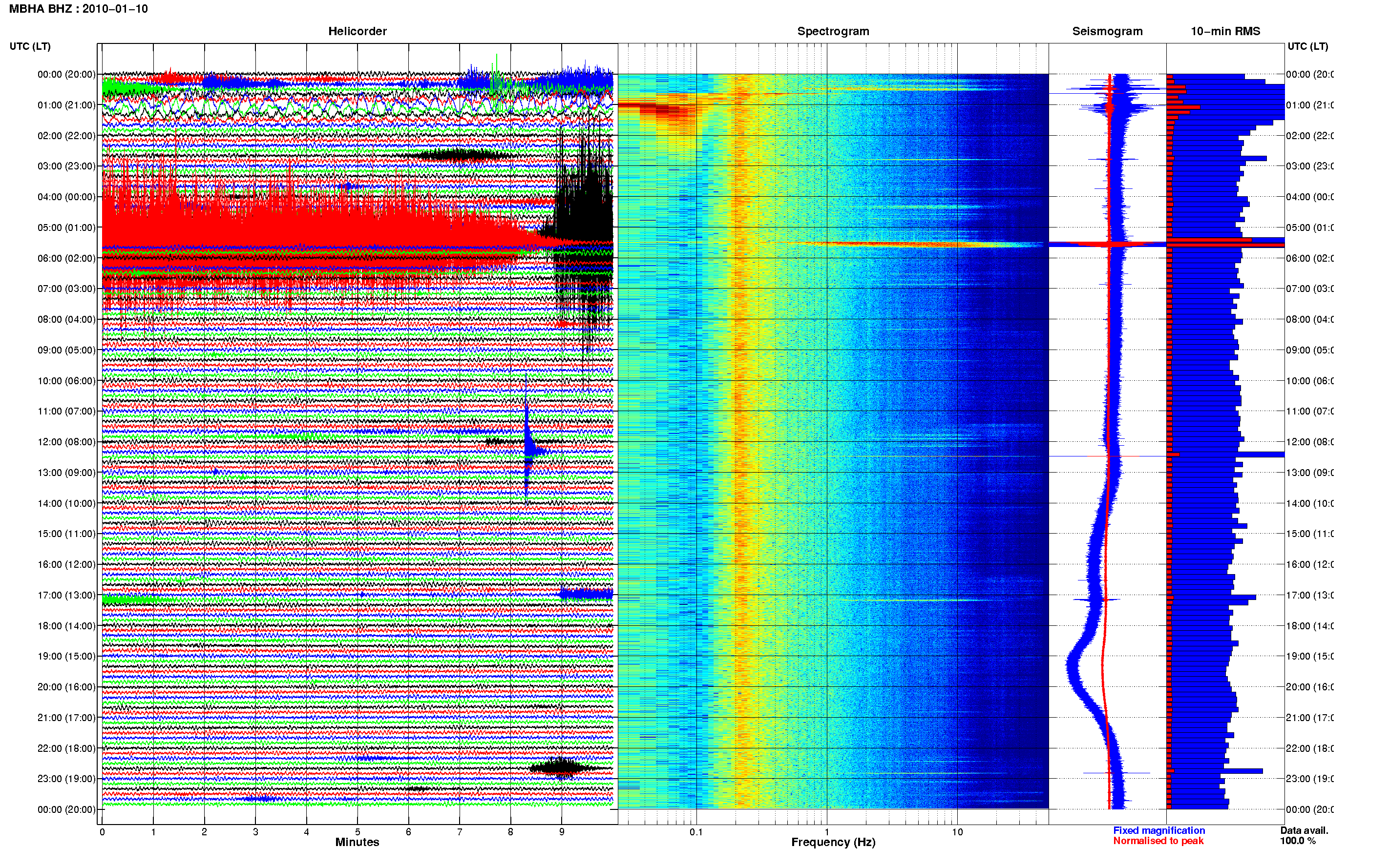Click the 'Data avail.' label
The width and height of the screenshot is (1389, 868).
click(1304, 830)
